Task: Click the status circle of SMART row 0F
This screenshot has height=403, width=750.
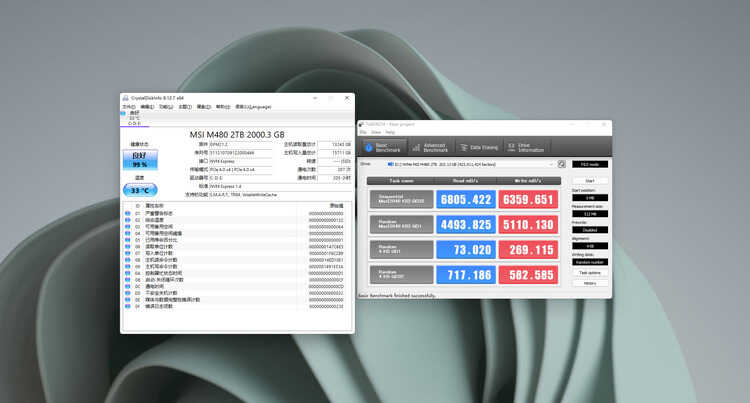Action: (x=128, y=306)
